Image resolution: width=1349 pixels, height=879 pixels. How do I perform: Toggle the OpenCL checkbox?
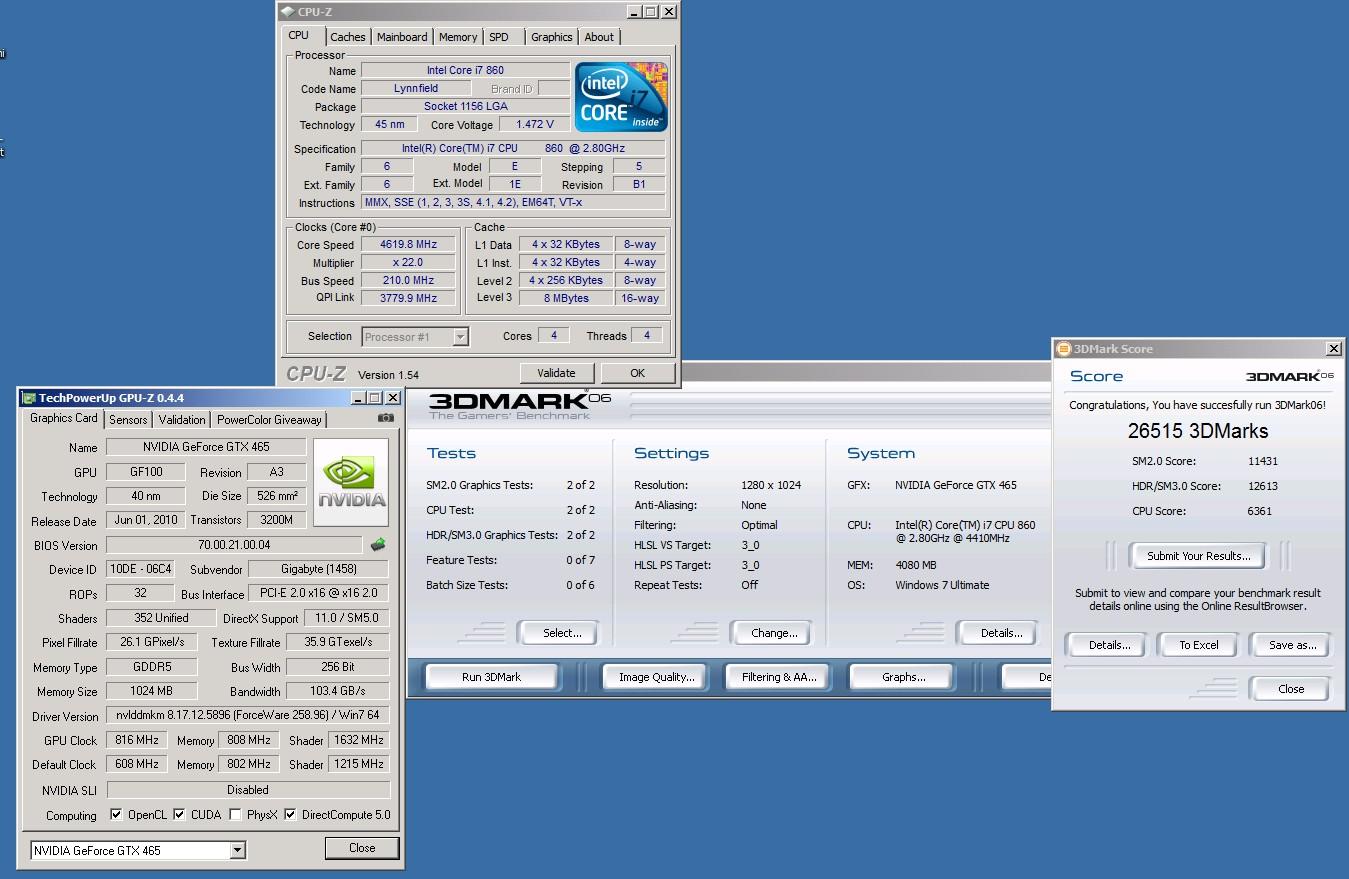(116, 815)
